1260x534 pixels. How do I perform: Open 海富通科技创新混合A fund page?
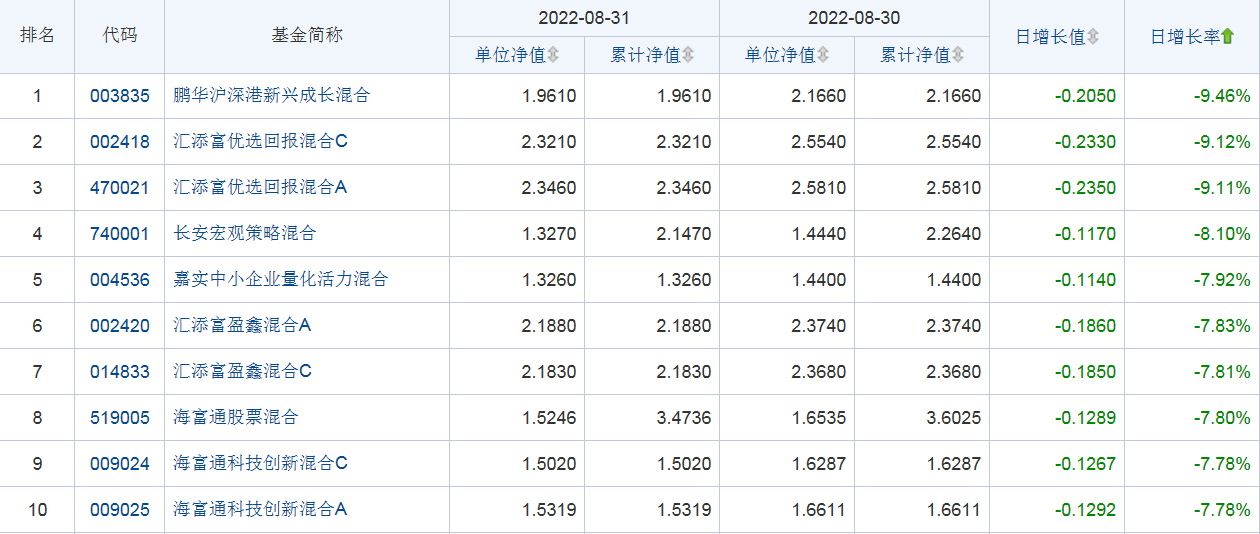click(260, 510)
